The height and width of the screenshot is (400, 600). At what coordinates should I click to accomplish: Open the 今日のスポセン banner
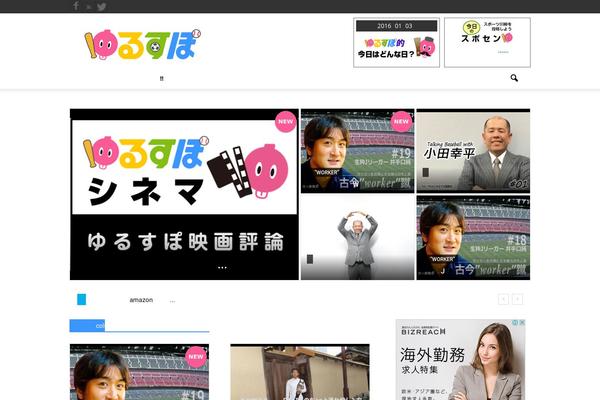click(x=487, y=42)
